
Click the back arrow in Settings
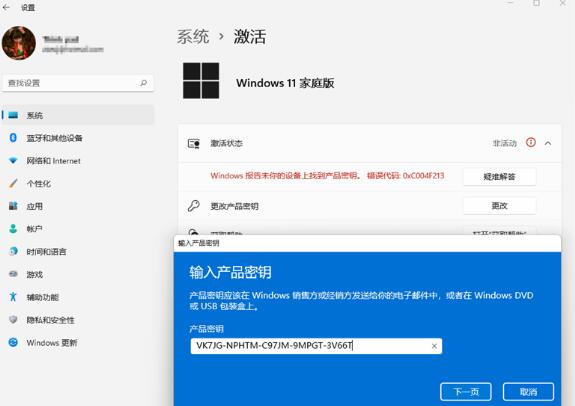point(6,7)
